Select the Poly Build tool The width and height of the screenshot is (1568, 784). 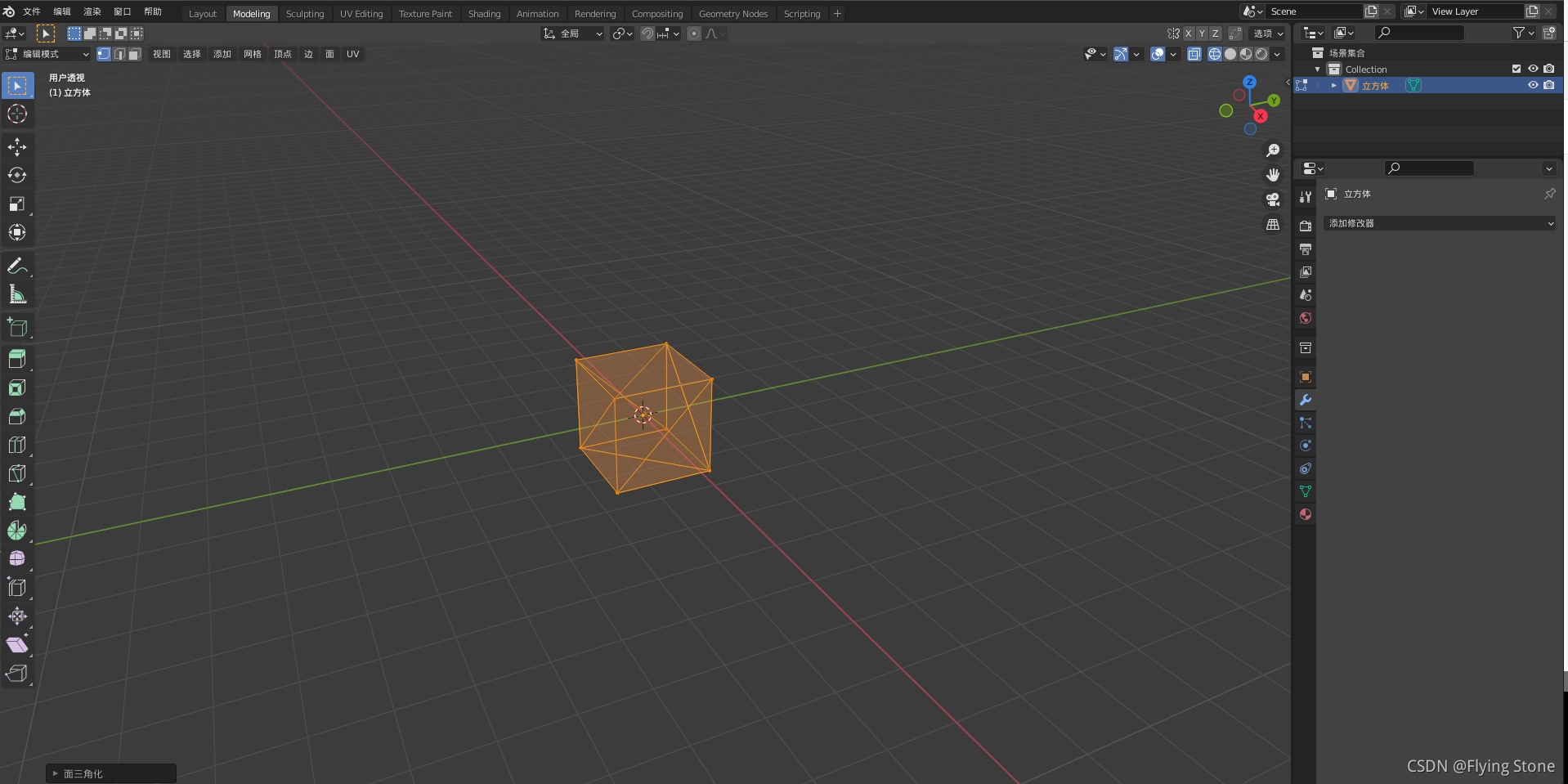[x=17, y=502]
